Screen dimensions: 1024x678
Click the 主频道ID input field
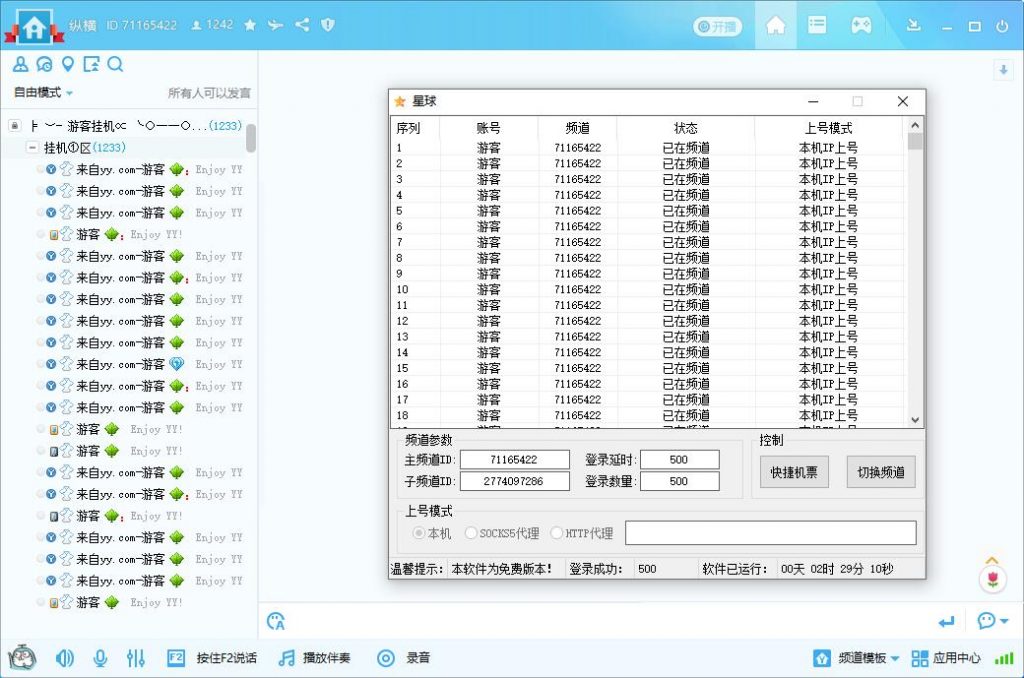coord(515,460)
